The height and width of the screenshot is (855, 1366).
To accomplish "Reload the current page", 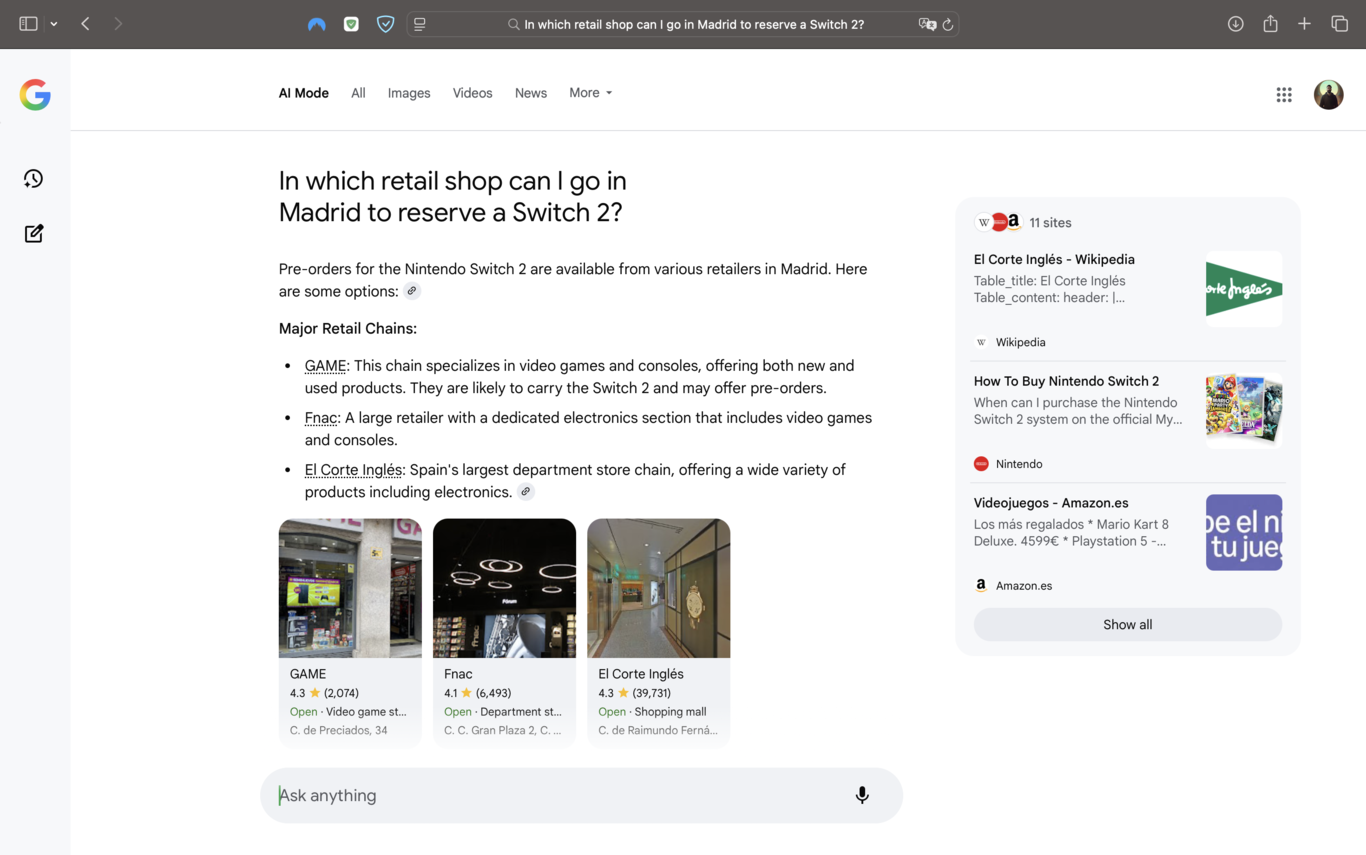I will pos(948,24).
